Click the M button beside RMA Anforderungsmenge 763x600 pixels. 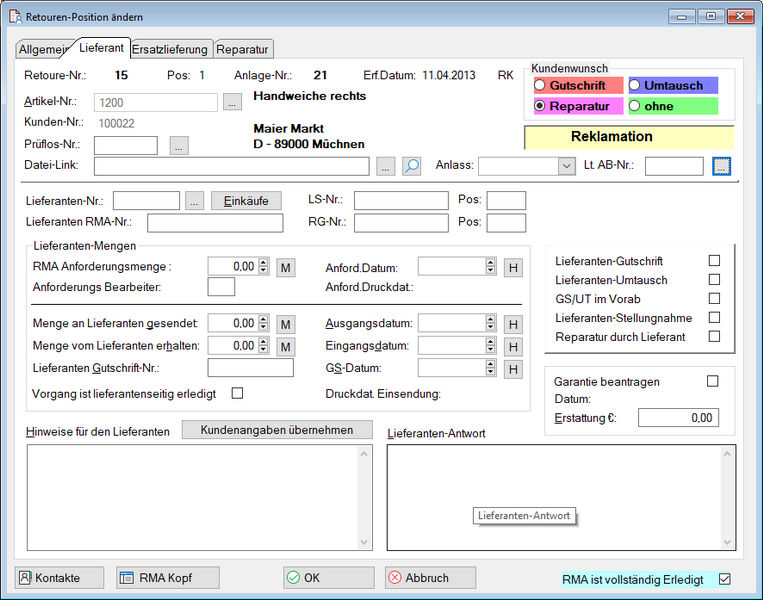(x=285, y=267)
